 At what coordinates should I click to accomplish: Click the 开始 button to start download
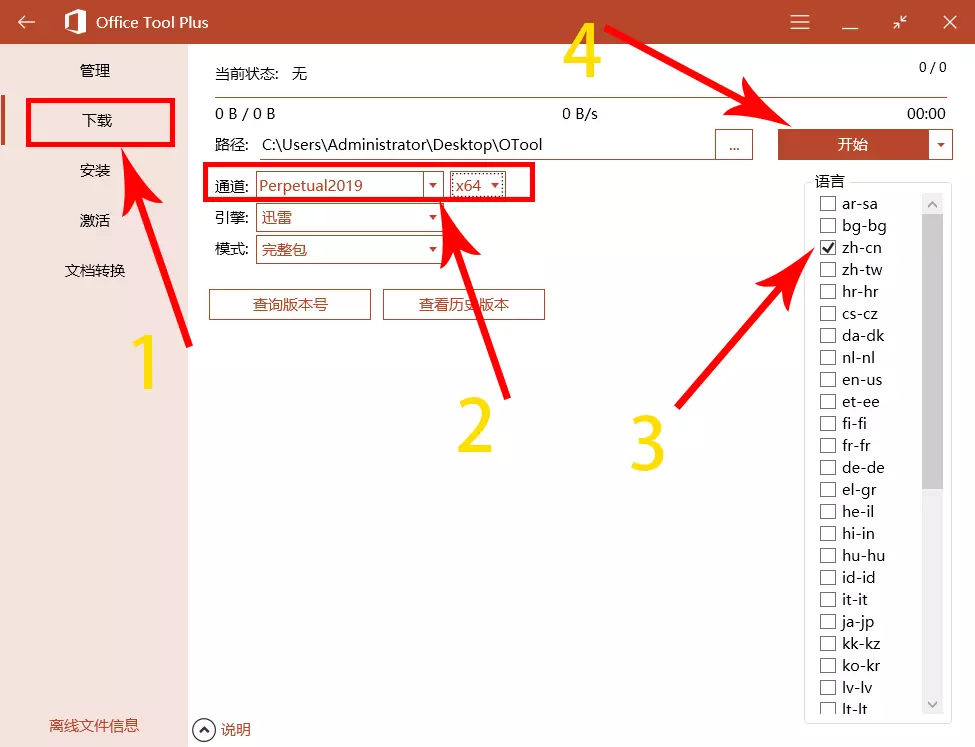853,144
